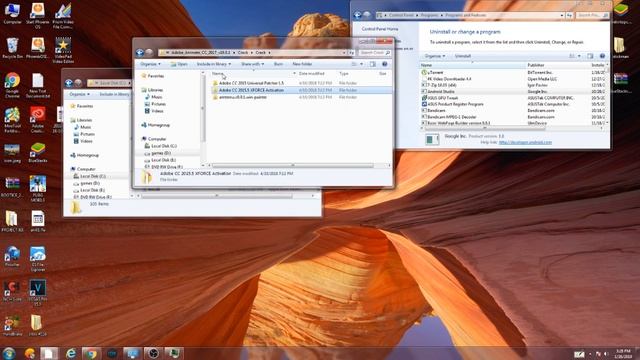Click Include in library in Local Disk window
The image size is (640, 360).
[115, 94]
